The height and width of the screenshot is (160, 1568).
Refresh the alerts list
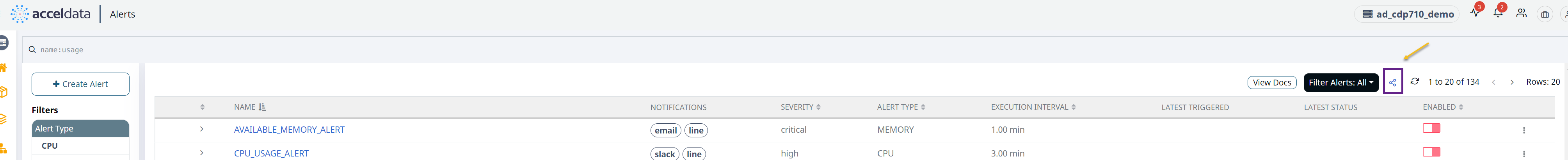[1415, 82]
